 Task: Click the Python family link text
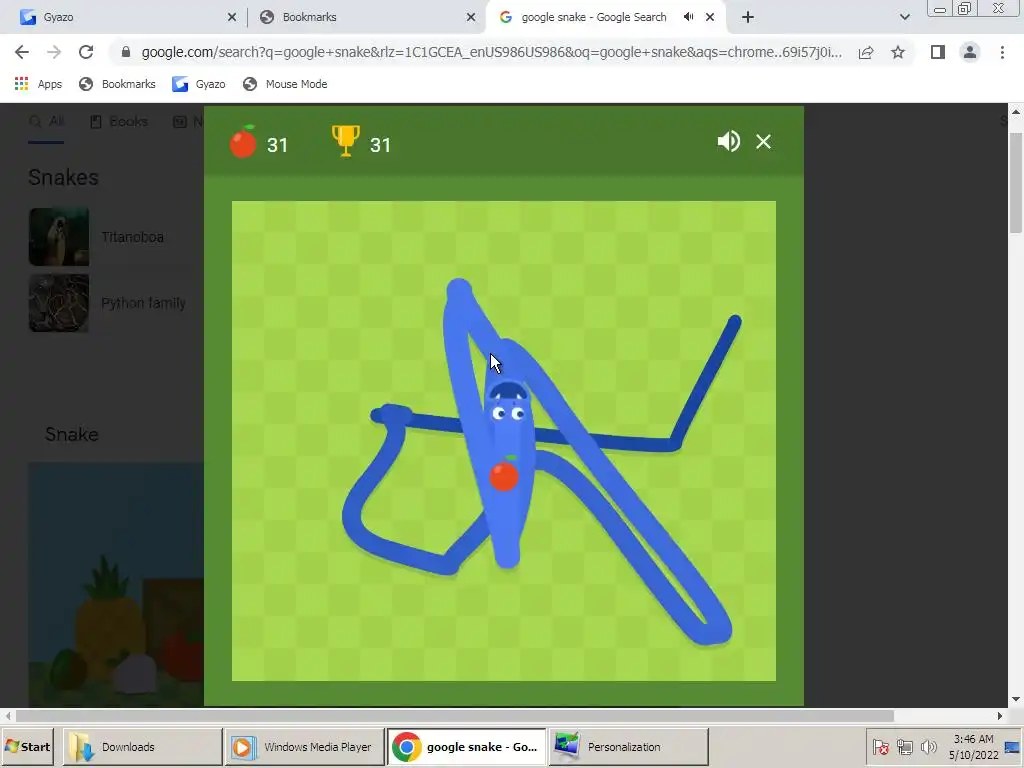[143, 303]
